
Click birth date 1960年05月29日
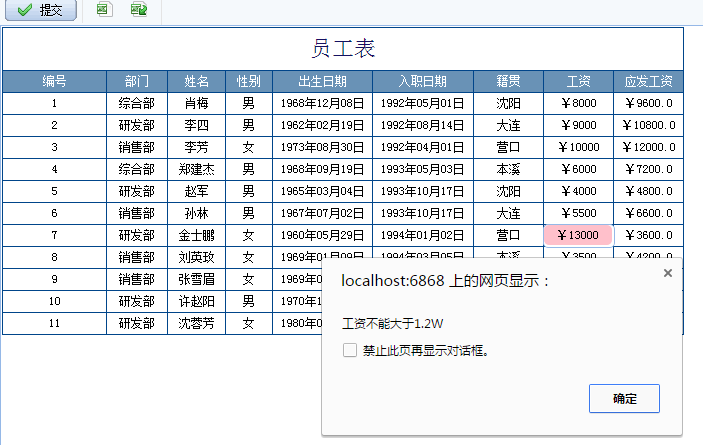click(322, 235)
